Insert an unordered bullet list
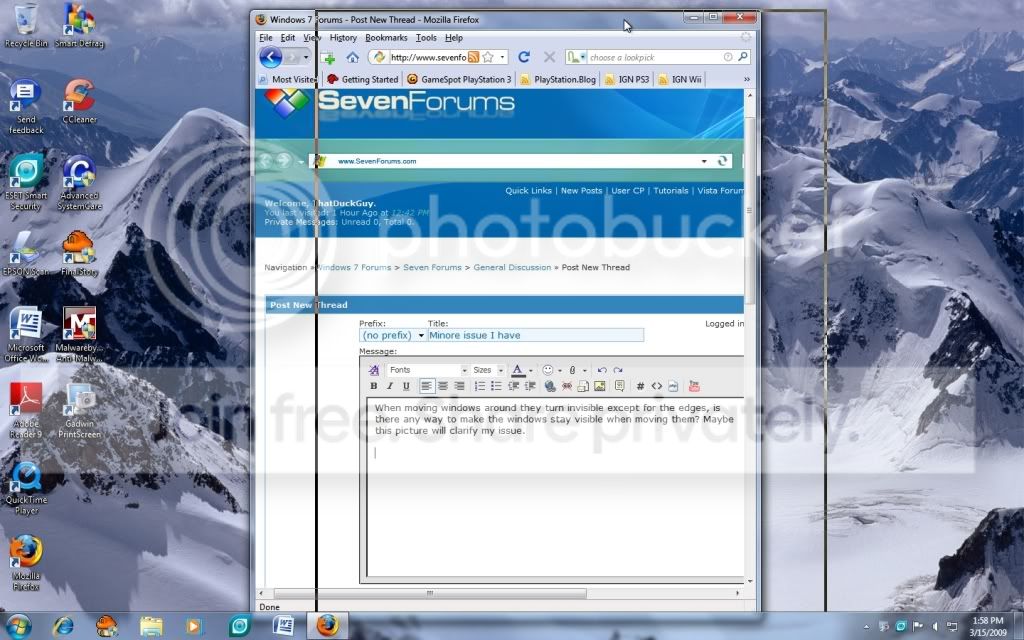 [x=496, y=386]
